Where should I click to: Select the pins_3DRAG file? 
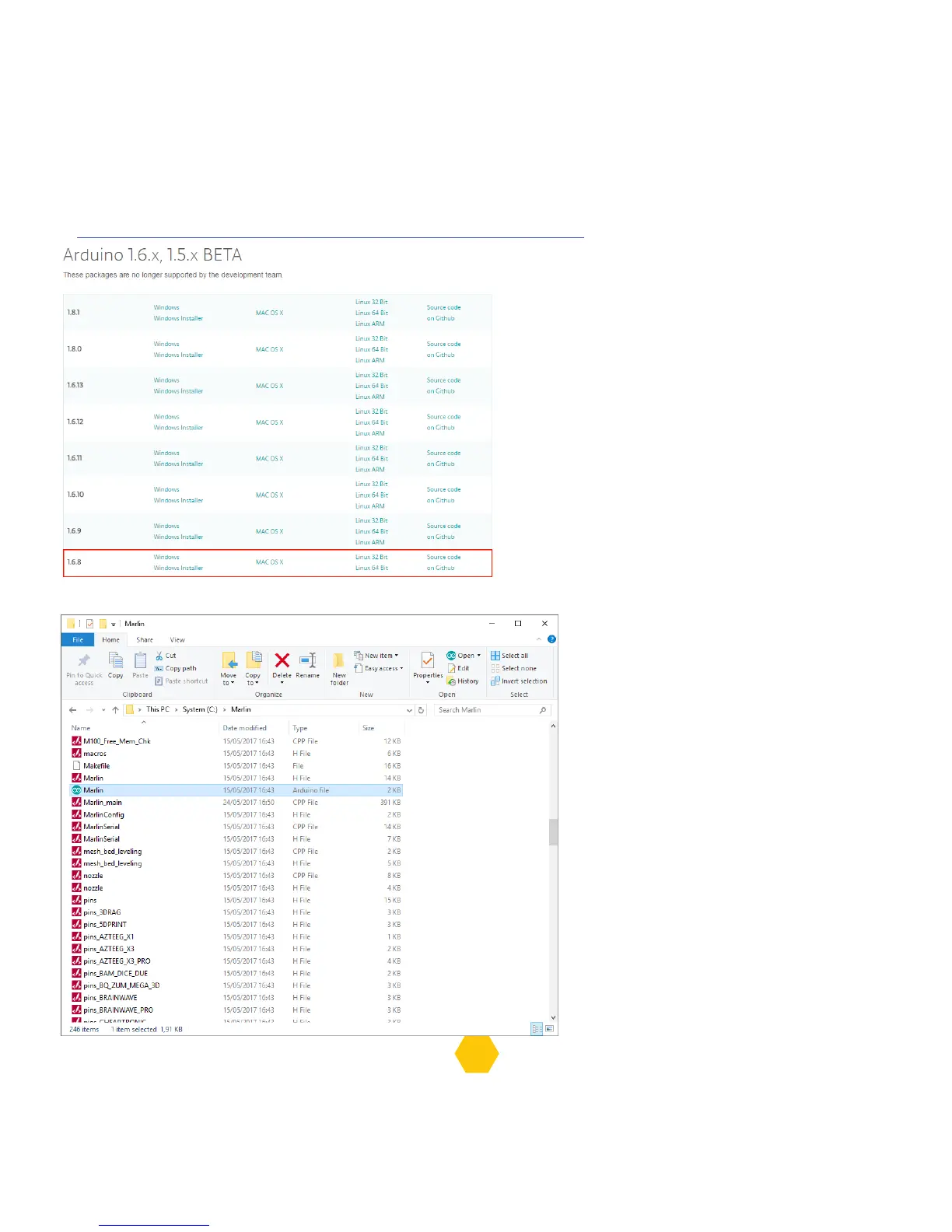click(x=236, y=912)
